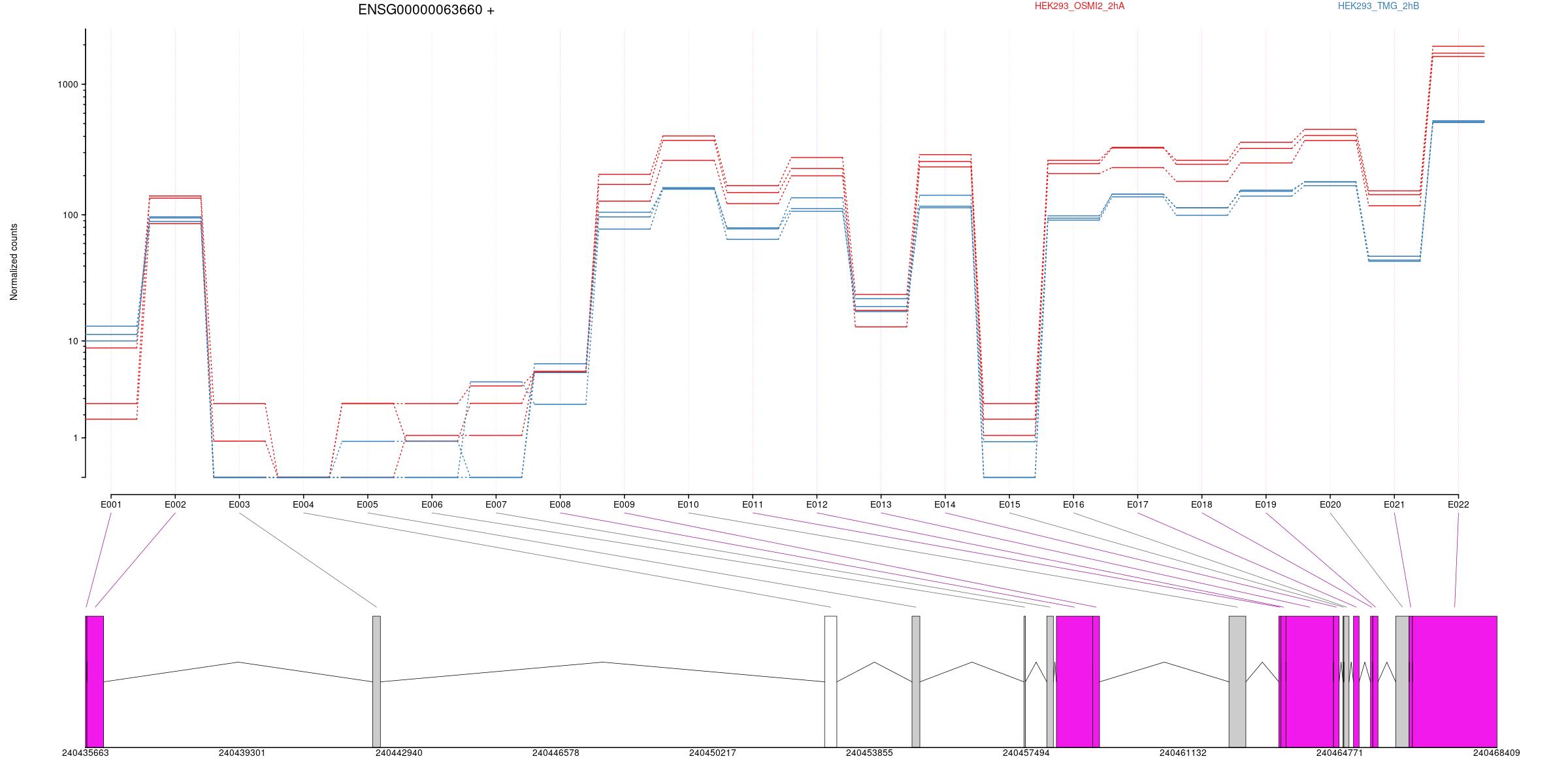
Task: Select exon label E022
Action: [x=1458, y=504]
